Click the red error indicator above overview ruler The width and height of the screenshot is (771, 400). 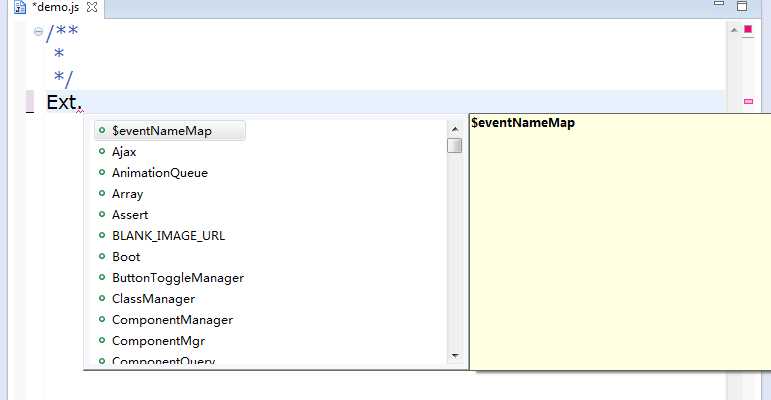(747, 29)
